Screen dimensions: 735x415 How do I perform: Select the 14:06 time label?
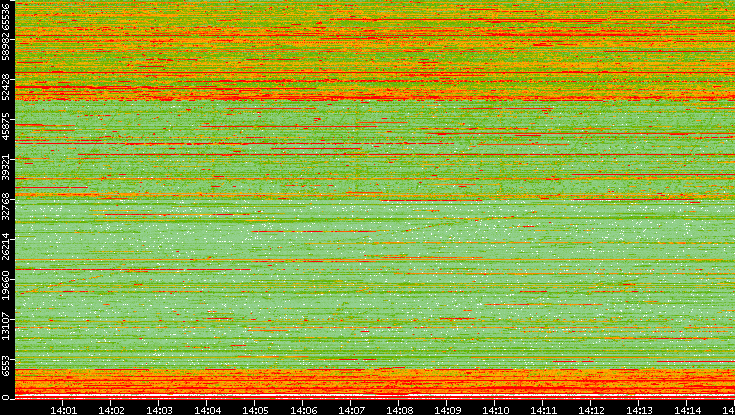303,410
